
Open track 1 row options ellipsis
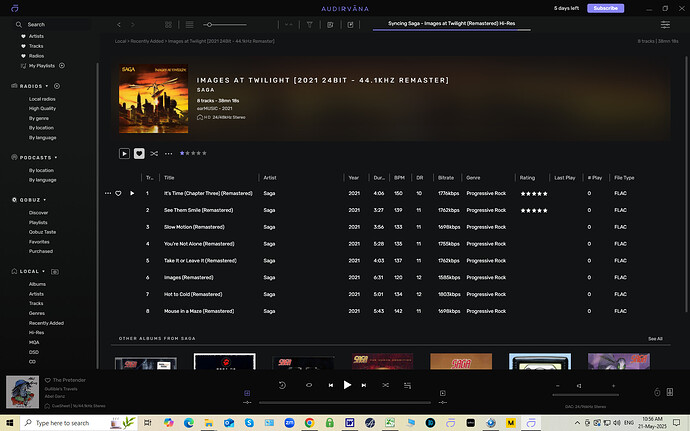click(108, 193)
